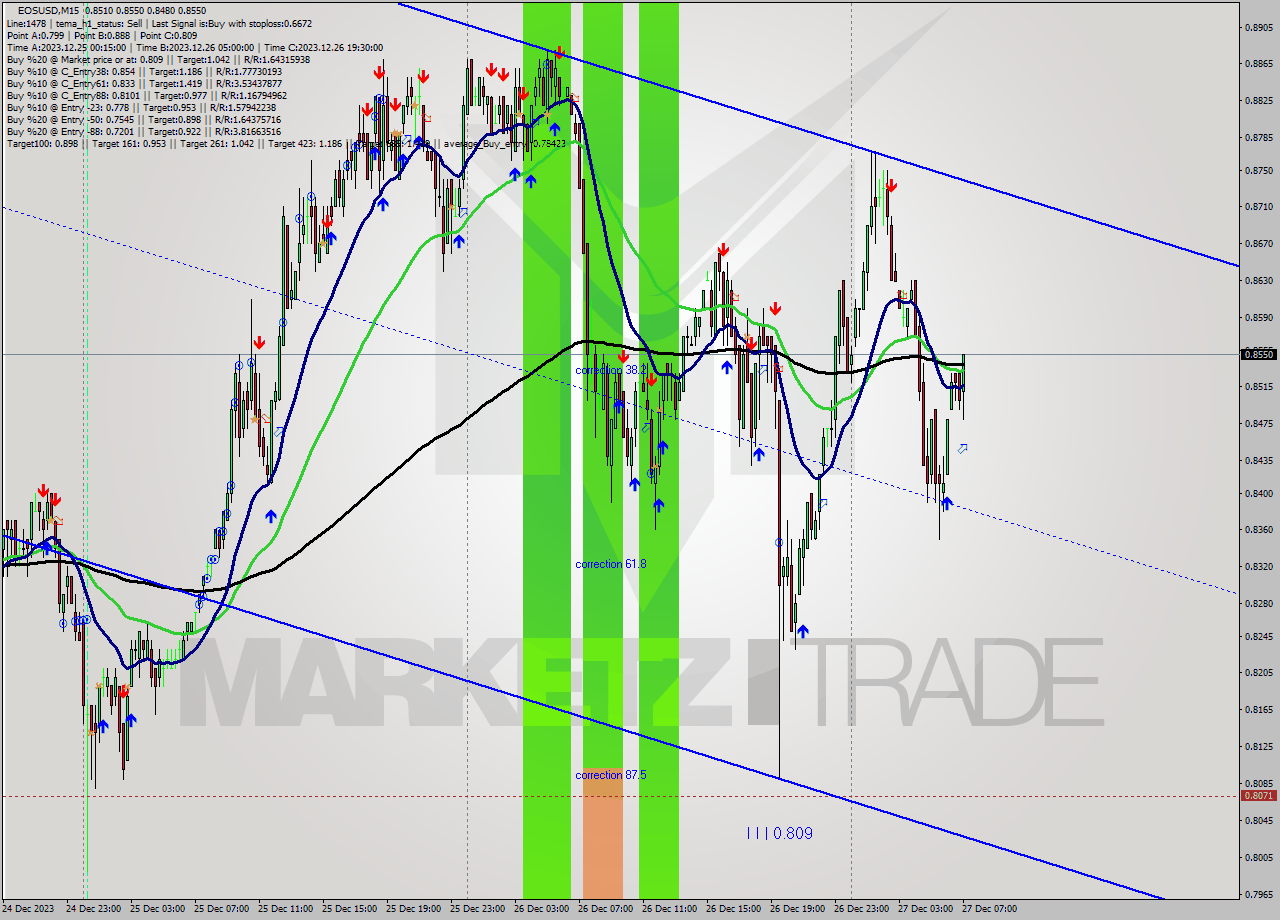Click the 0.8280 price axis label
Image resolution: width=1280 pixels, height=920 pixels.
click(1258, 603)
